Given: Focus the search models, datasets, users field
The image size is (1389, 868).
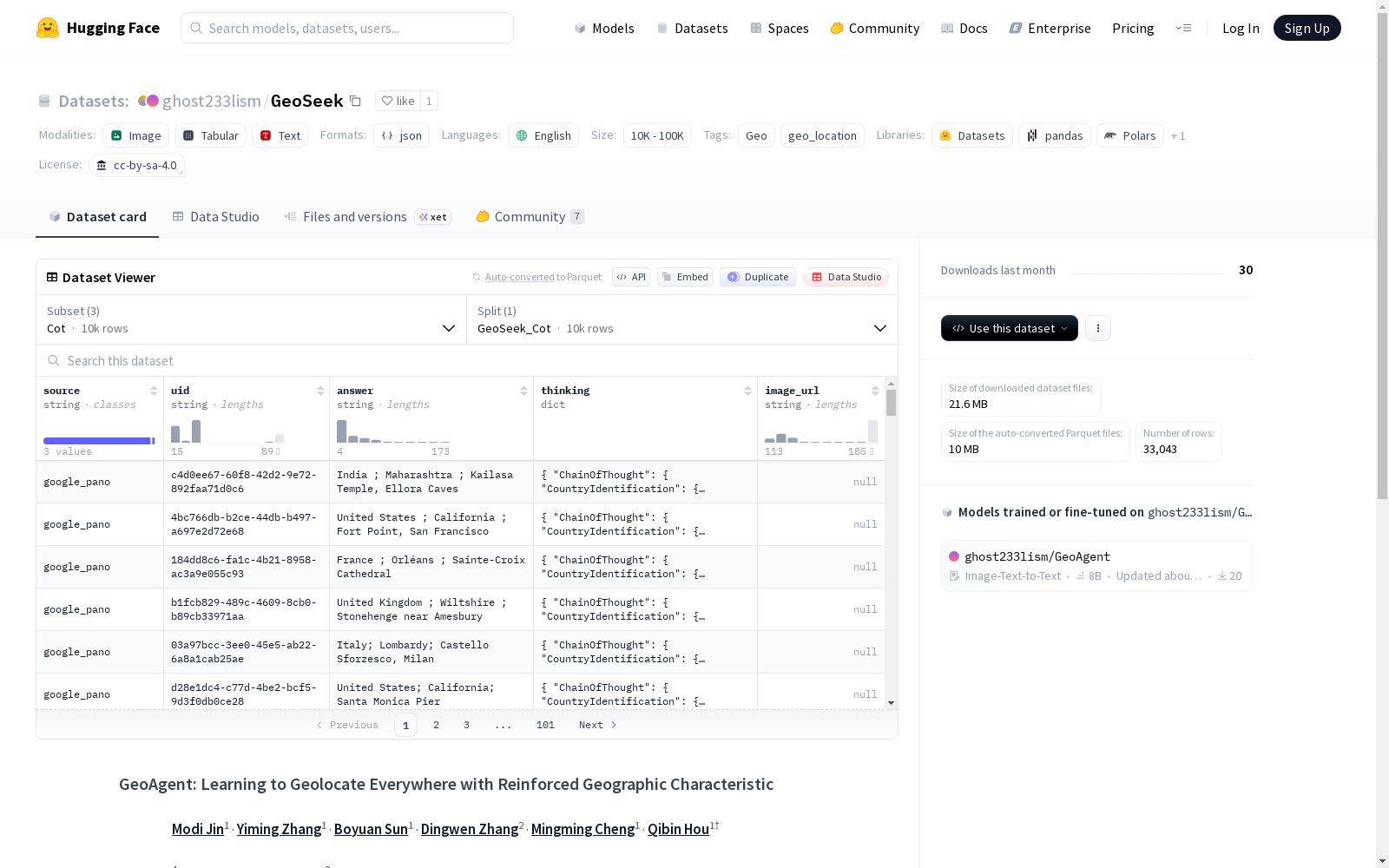Looking at the screenshot, I should tap(347, 28).
